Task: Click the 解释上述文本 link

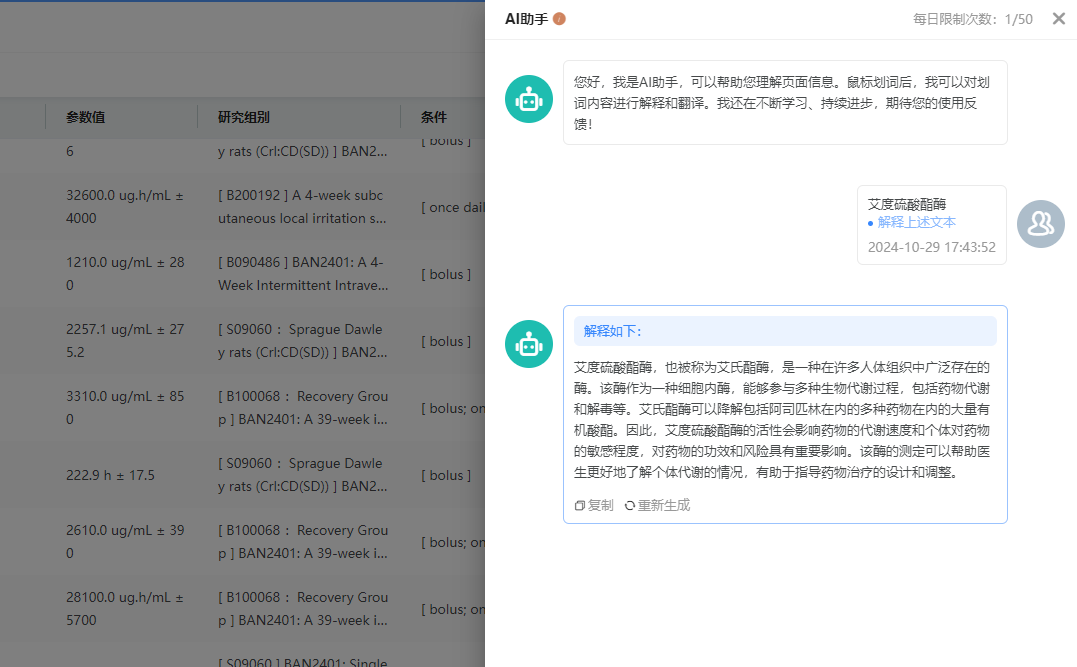Action: [916, 222]
